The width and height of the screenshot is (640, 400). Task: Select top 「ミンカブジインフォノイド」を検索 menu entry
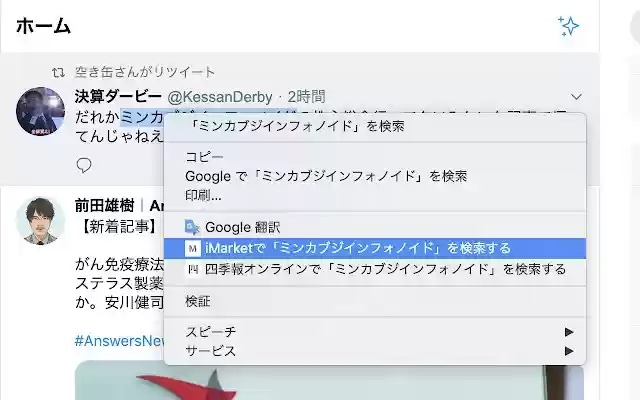(x=375, y=127)
